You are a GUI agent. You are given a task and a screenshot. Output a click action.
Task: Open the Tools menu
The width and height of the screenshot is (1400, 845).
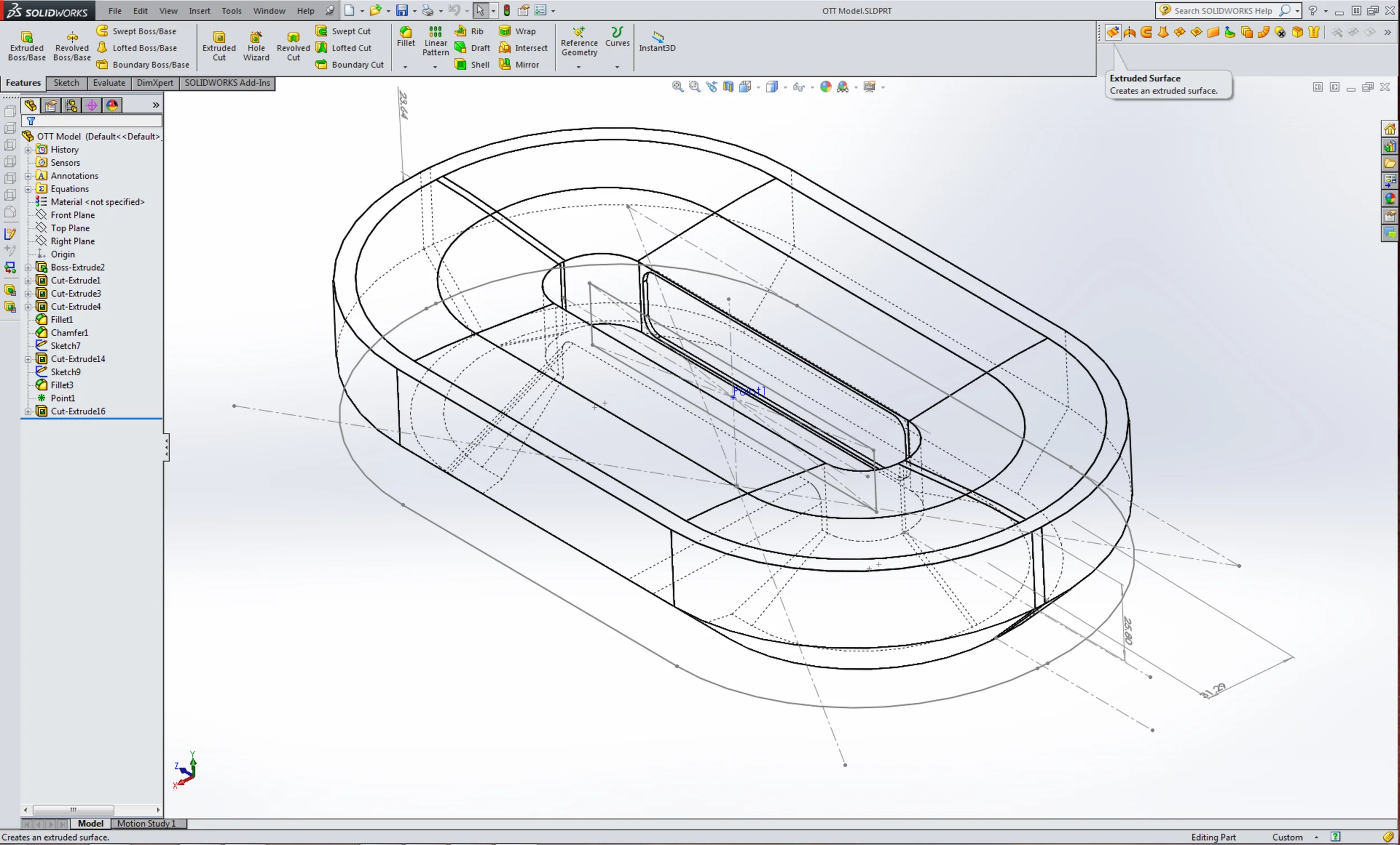231,10
